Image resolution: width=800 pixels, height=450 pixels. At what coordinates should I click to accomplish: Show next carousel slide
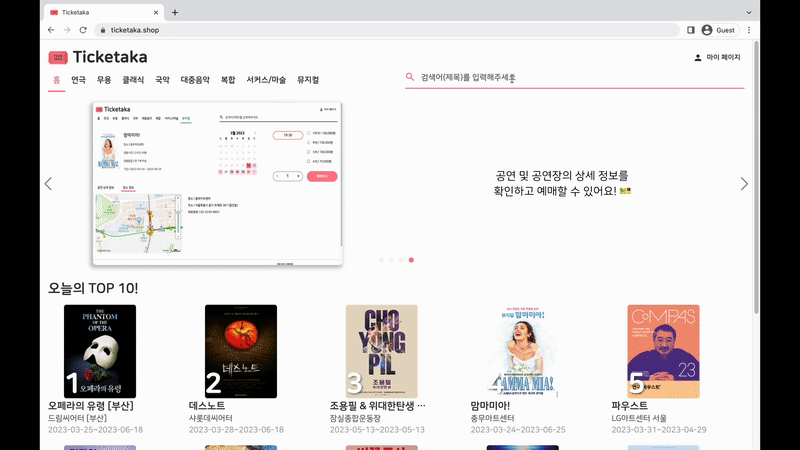pos(744,184)
